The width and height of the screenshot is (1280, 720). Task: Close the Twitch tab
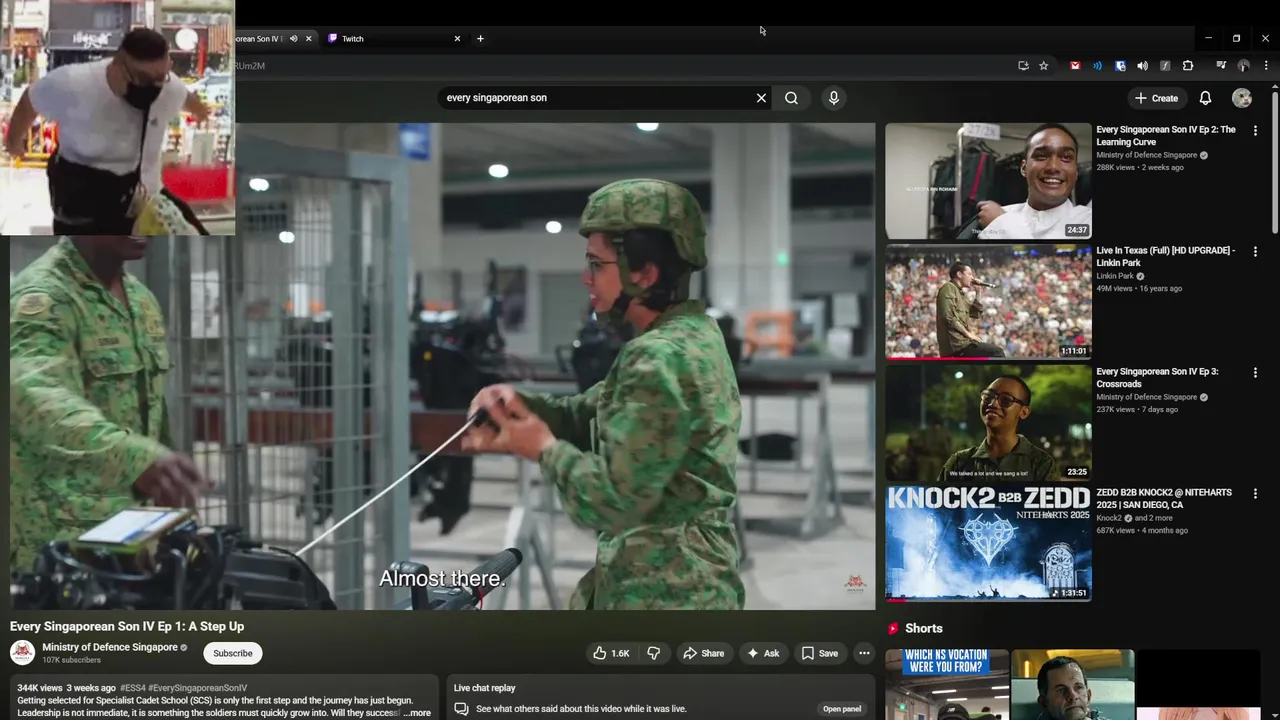click(x=457, y=39)
